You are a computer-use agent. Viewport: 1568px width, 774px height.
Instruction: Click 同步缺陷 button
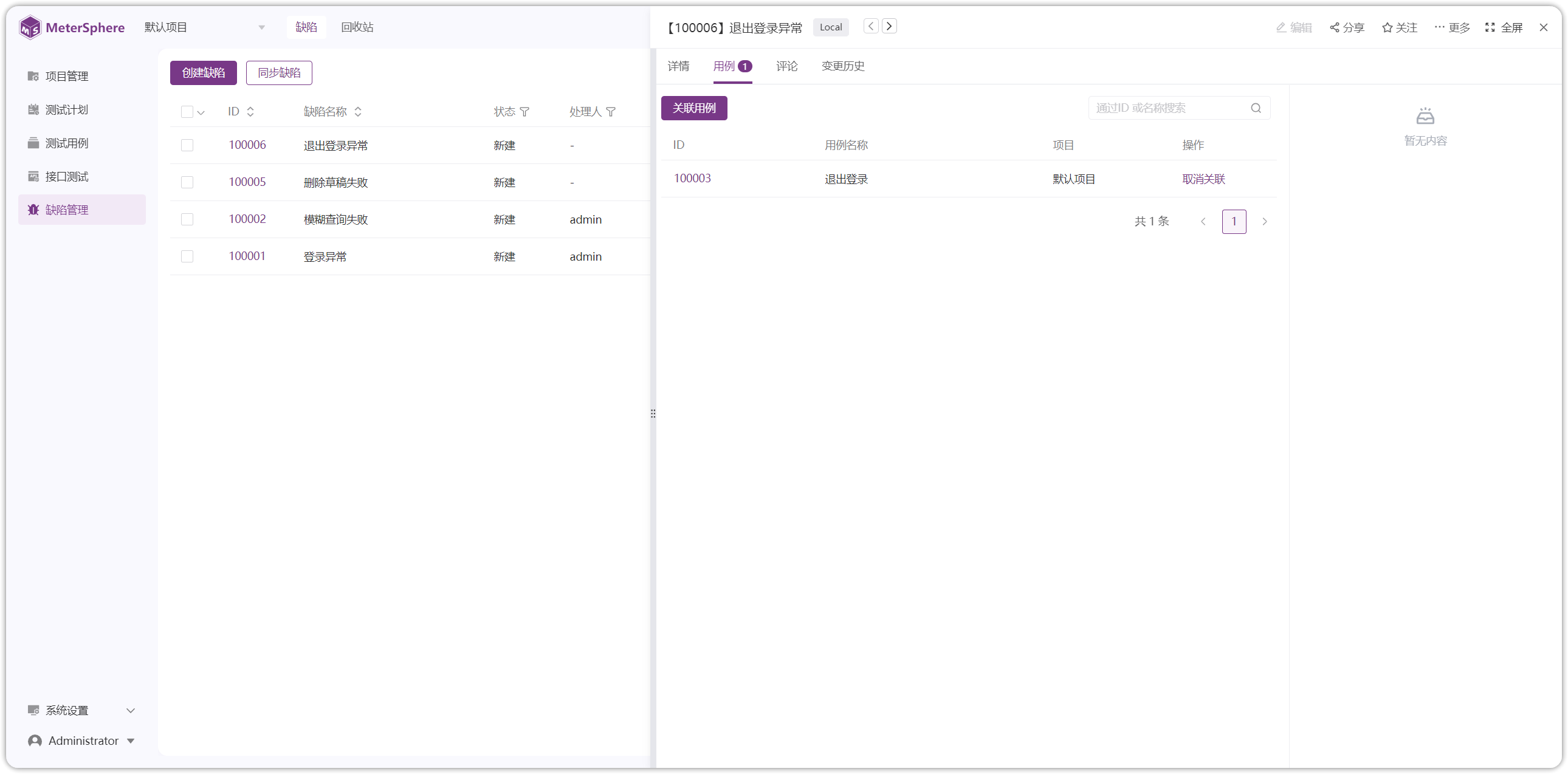(279, 73)
